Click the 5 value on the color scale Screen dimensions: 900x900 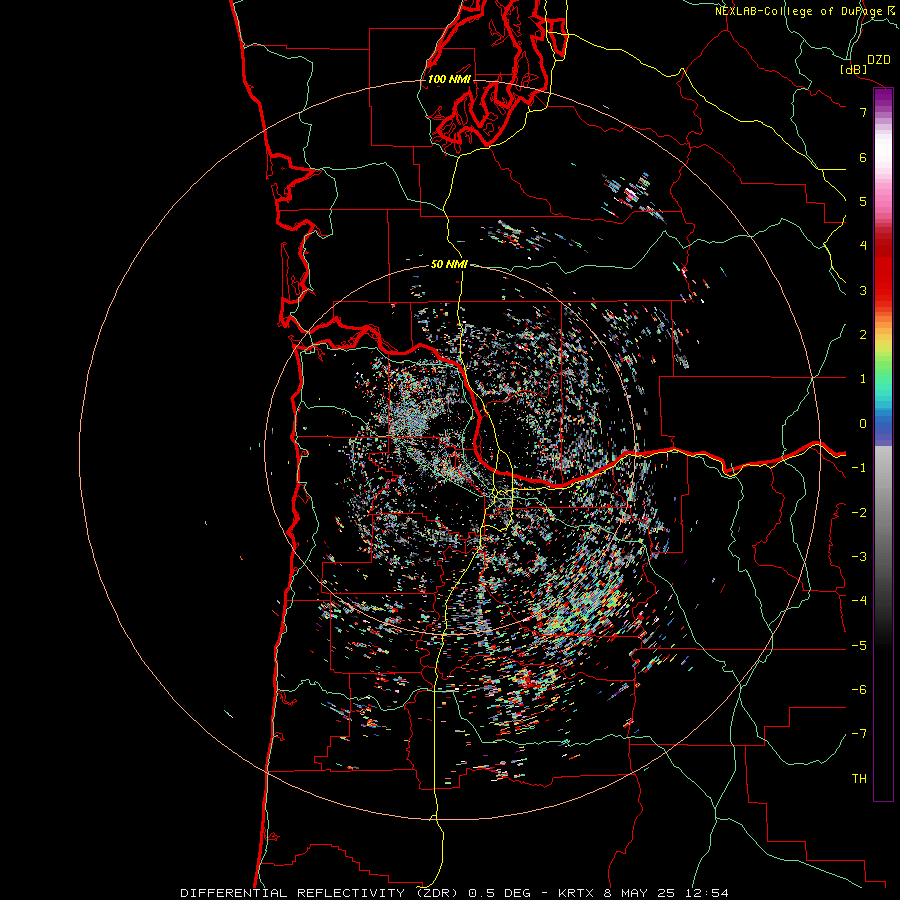click(x=863, y=201)
